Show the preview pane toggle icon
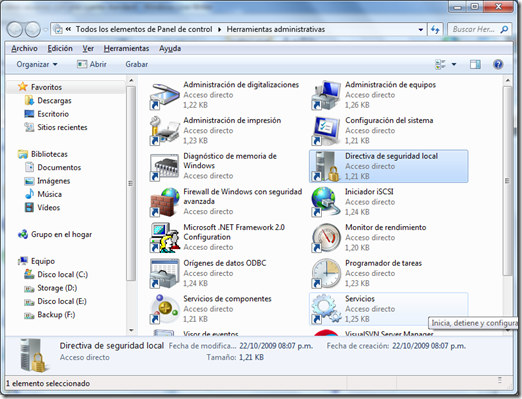The image size is (522, 399). point(475,64)
